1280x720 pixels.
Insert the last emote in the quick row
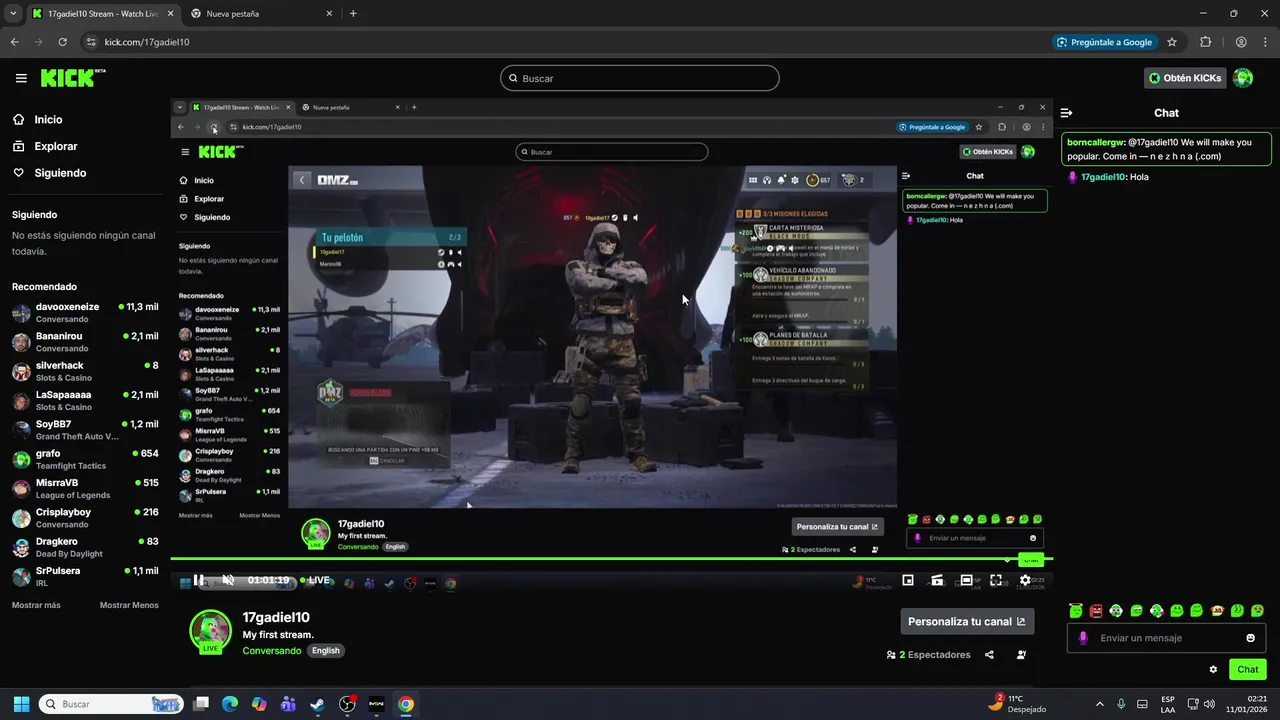(x=1257, y=610)
